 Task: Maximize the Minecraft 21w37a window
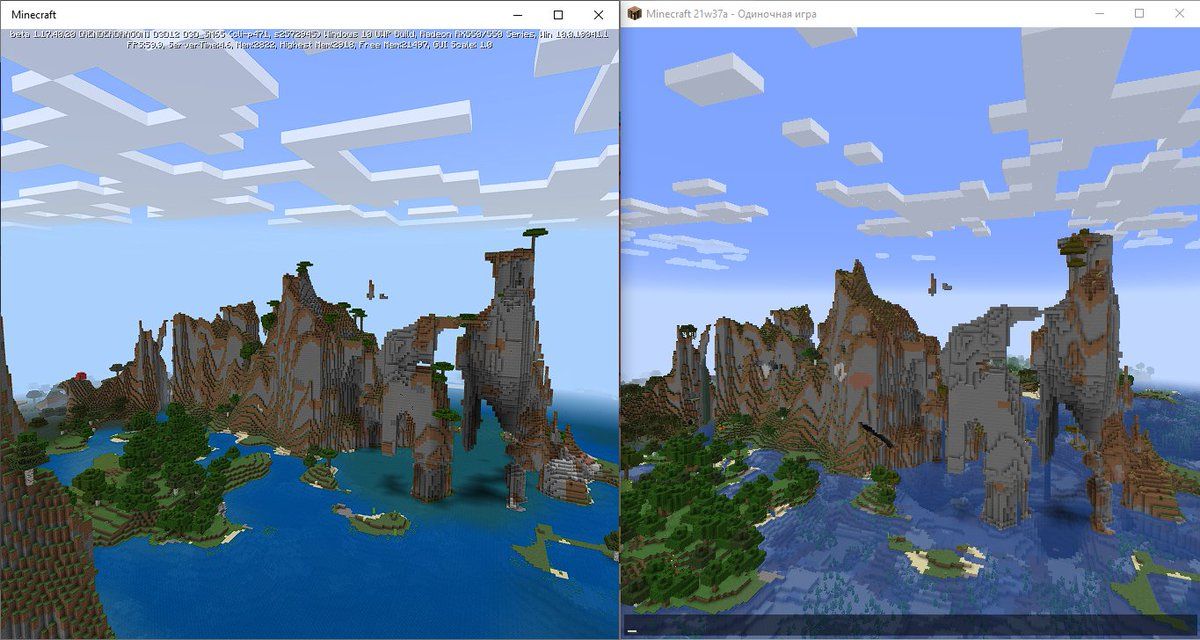coord(1139,14)
